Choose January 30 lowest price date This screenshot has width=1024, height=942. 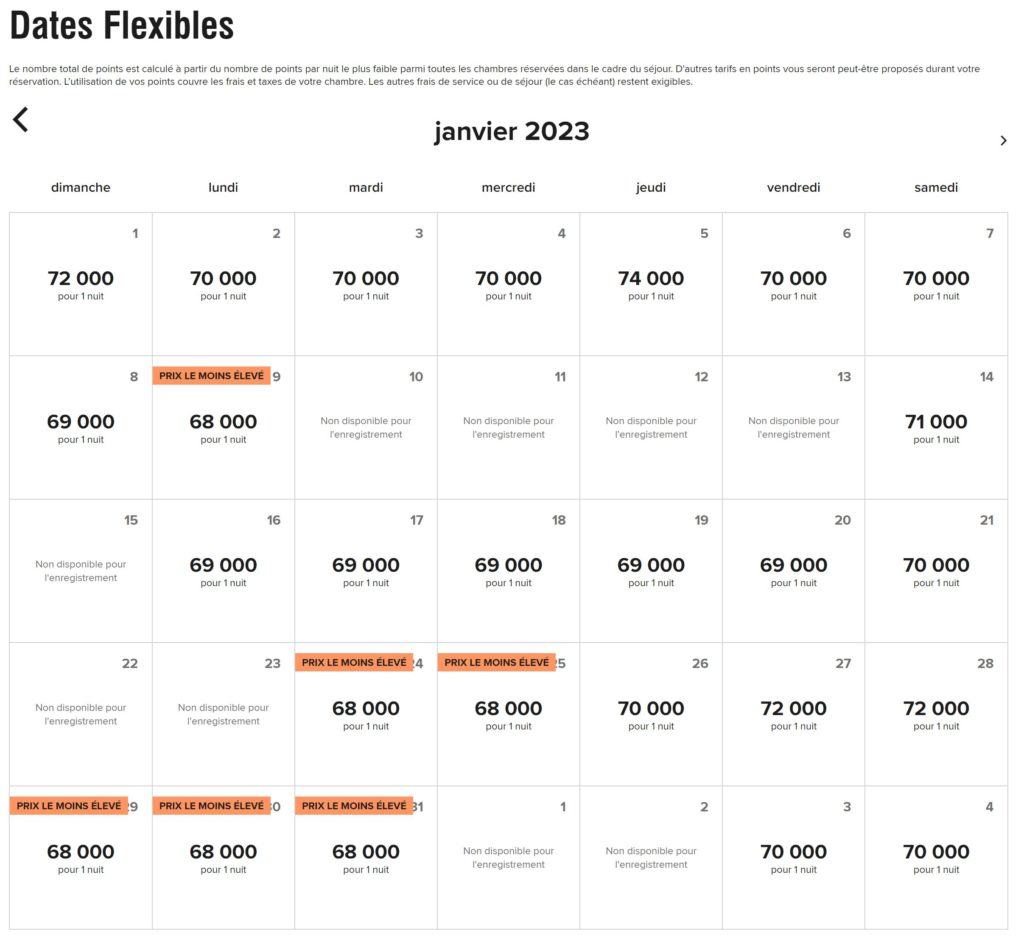pyautogui.click(x=223, y=857)
